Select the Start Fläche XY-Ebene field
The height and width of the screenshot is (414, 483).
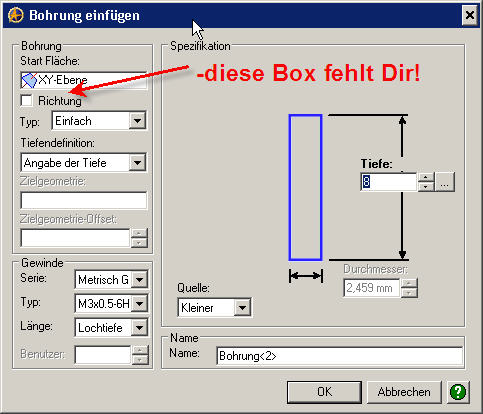pyautogui.click(x=83, y=80)
